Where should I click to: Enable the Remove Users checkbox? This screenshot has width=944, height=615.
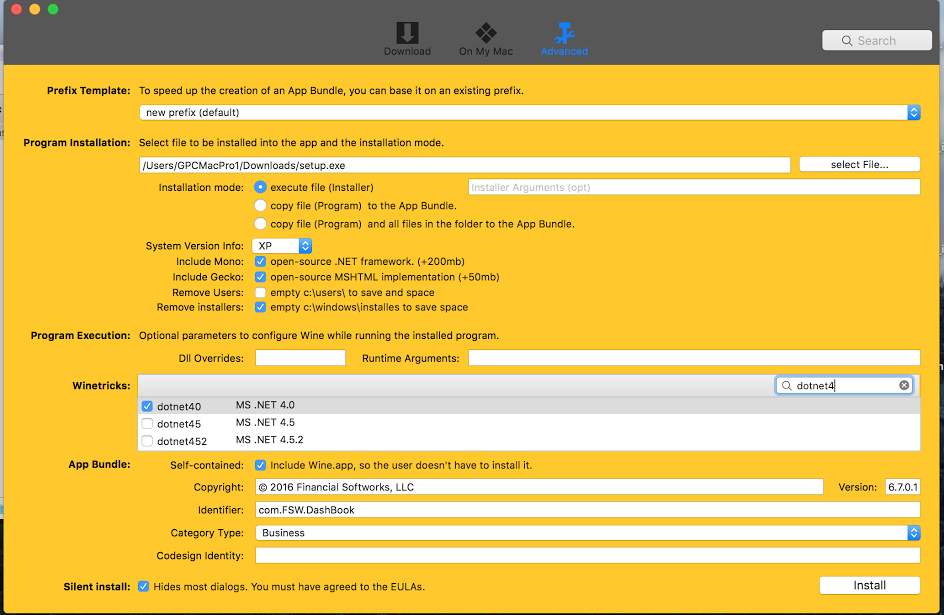tap(260, 292)
